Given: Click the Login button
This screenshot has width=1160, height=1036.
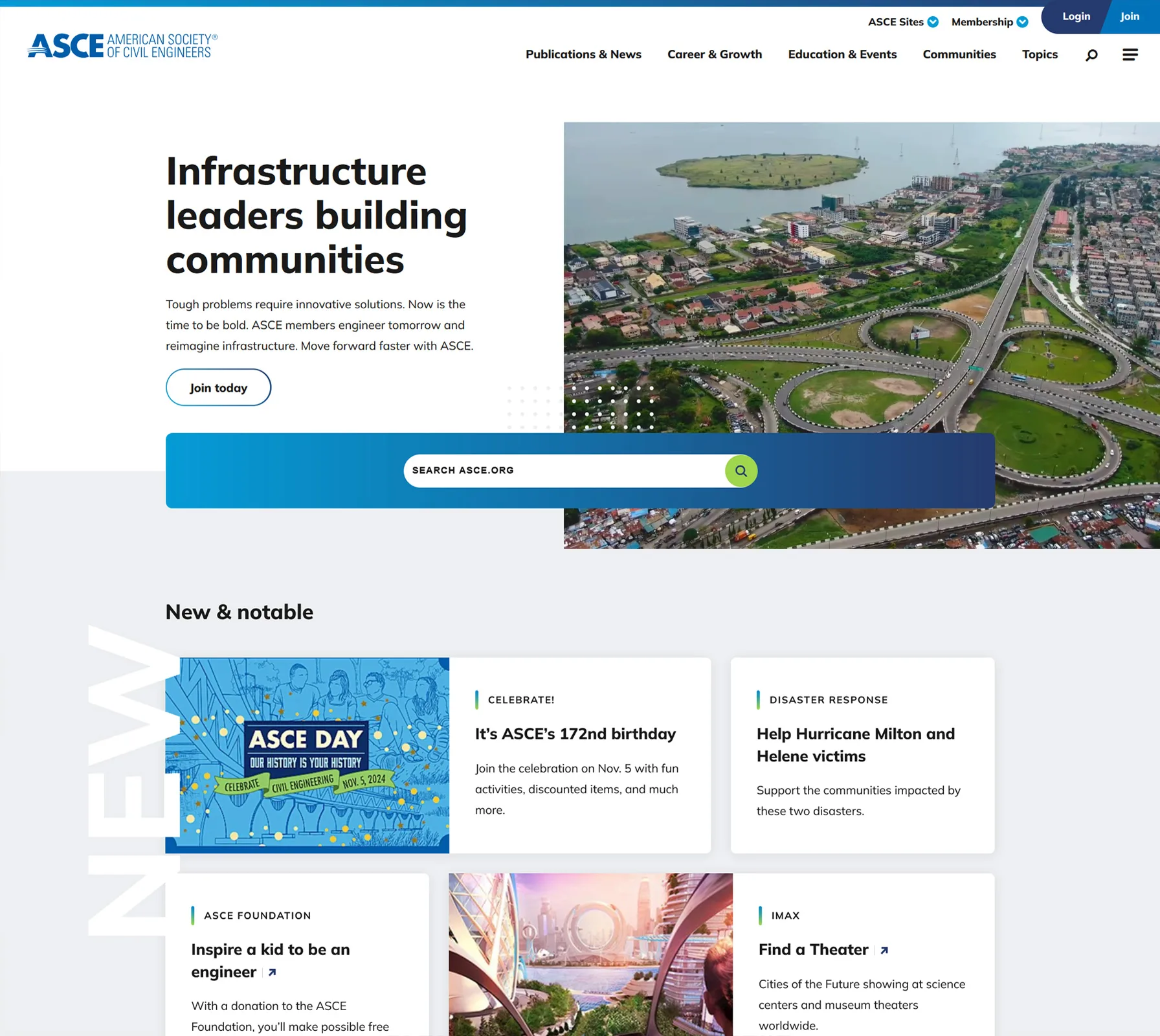Looking at the screenshot, I should point(1076,17).
